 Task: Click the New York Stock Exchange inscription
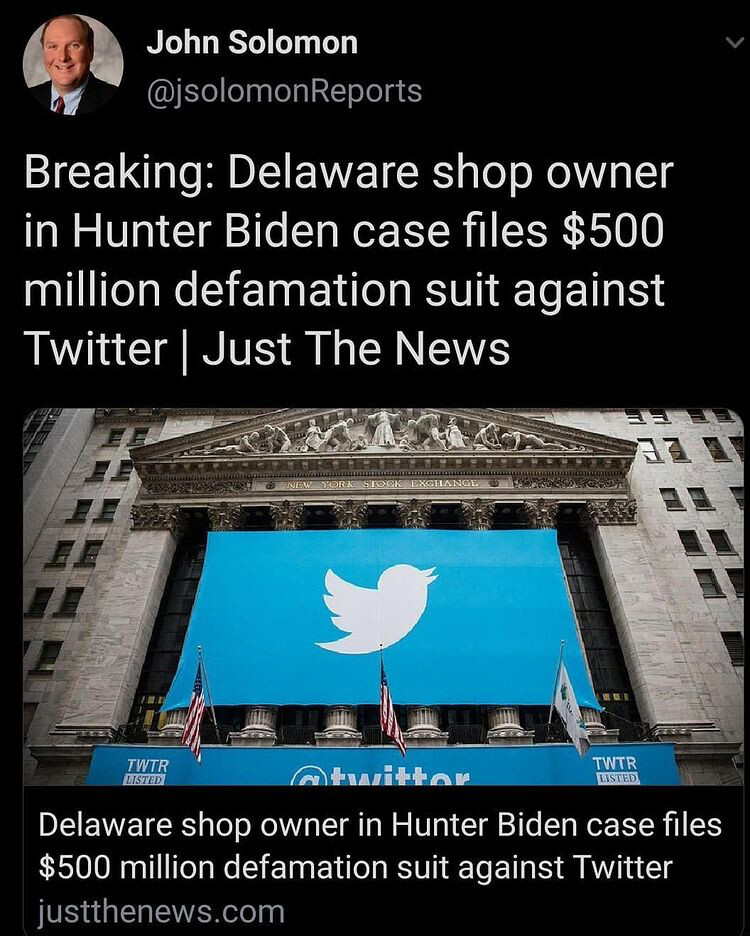[382, 484]
